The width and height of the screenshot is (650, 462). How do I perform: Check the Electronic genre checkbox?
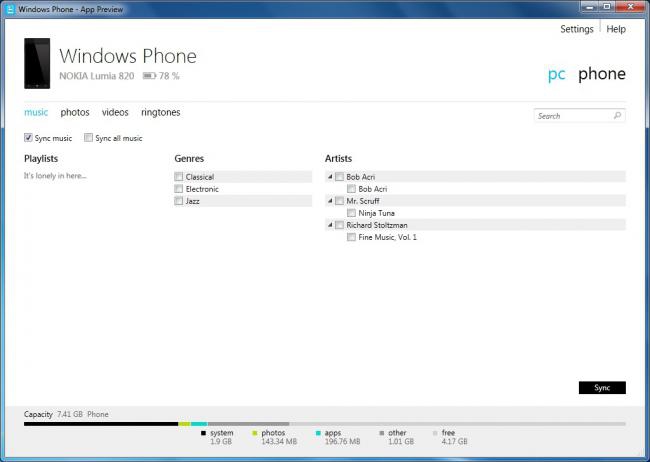tap(179, 189)
